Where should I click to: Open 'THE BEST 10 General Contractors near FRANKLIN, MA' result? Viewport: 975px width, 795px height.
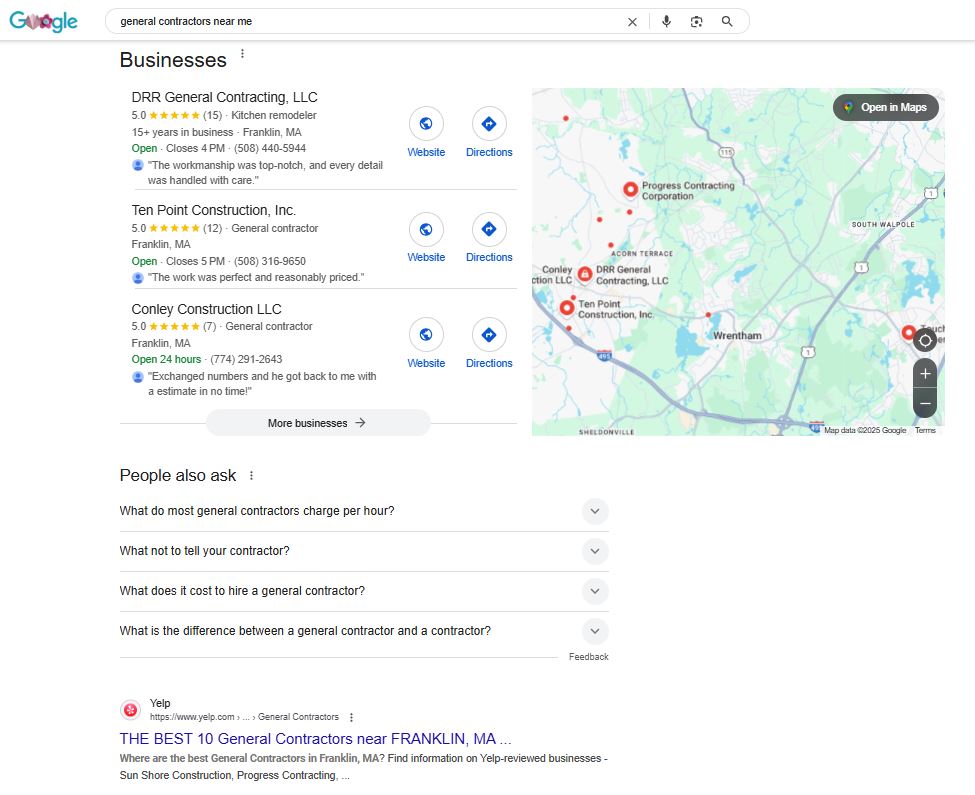pyautogui.click(x=315, y=739)
